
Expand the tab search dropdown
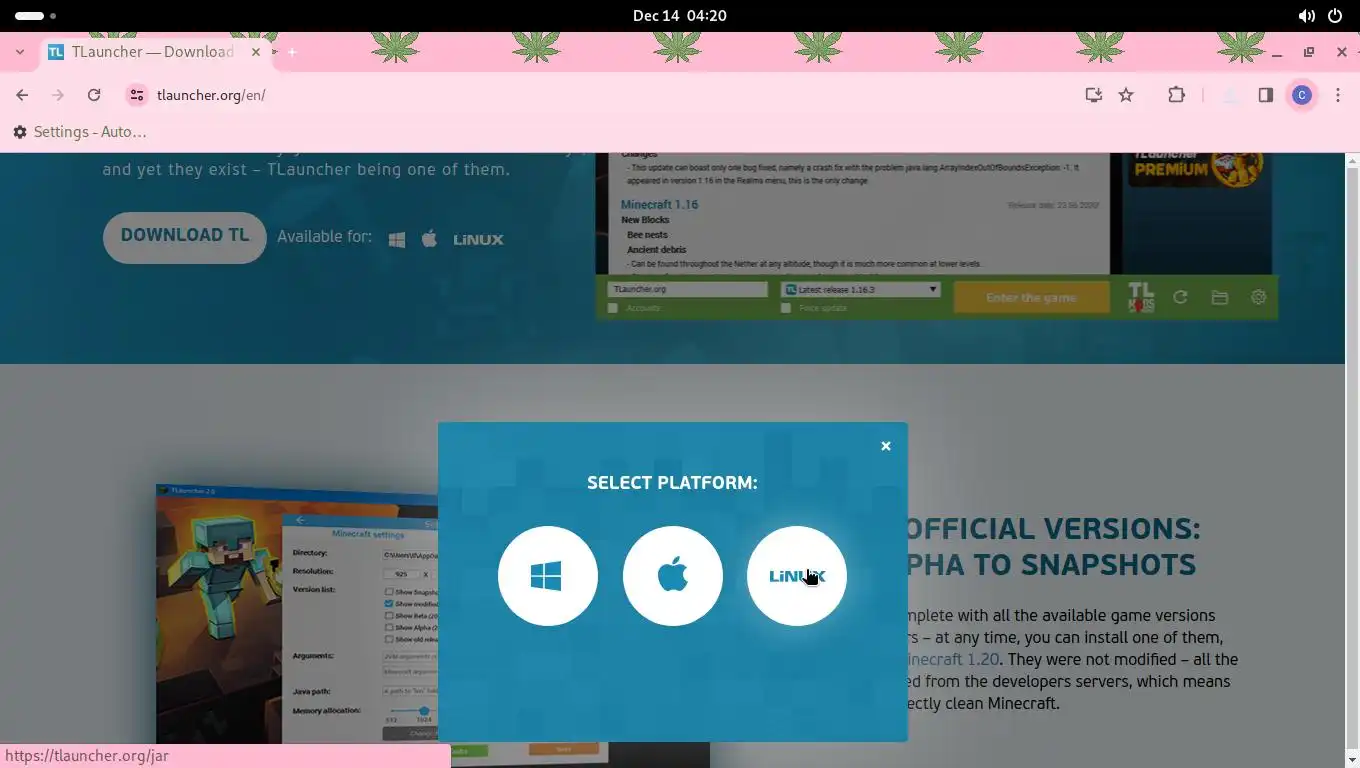20,52
